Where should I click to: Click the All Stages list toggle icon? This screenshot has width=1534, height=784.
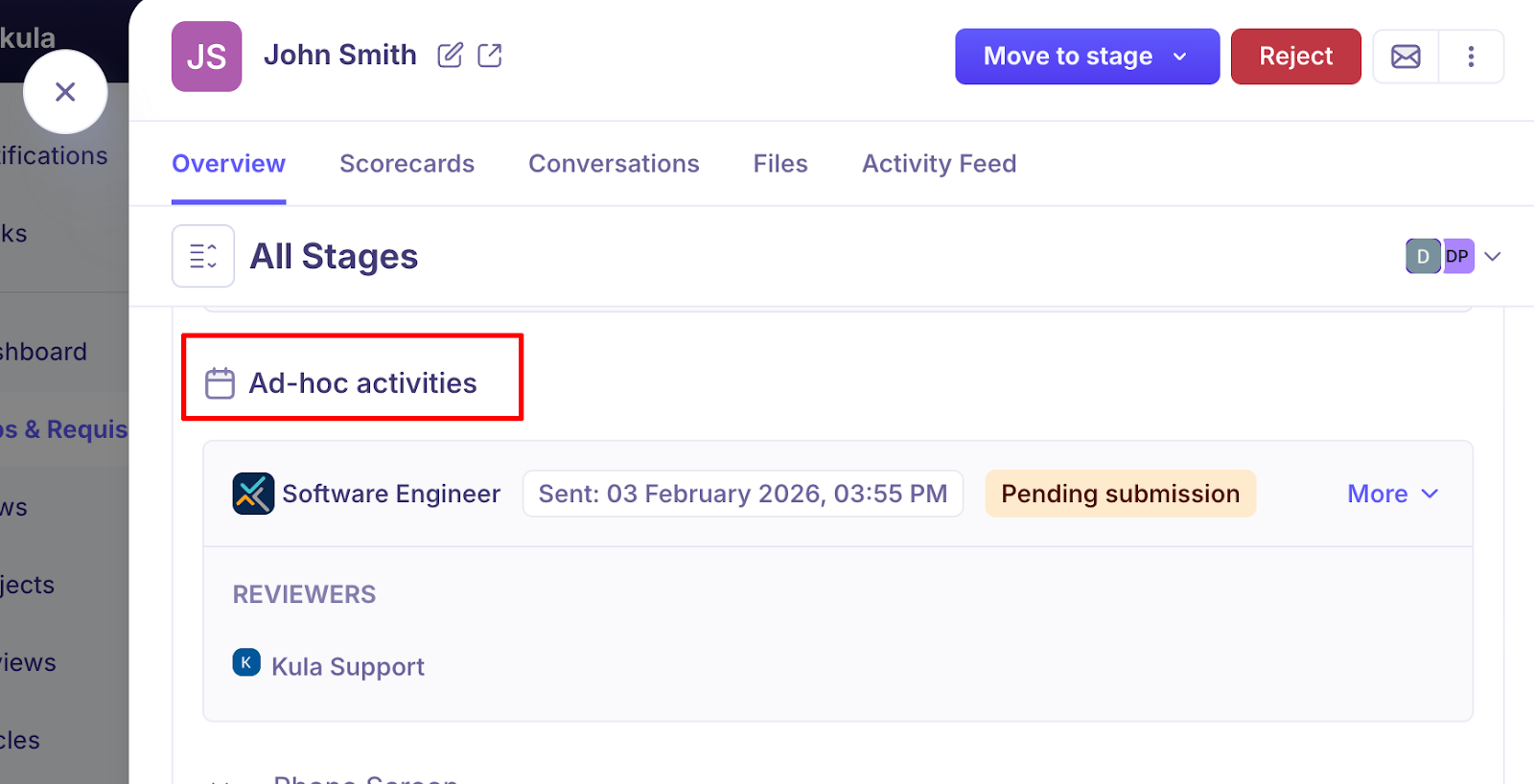203,256
